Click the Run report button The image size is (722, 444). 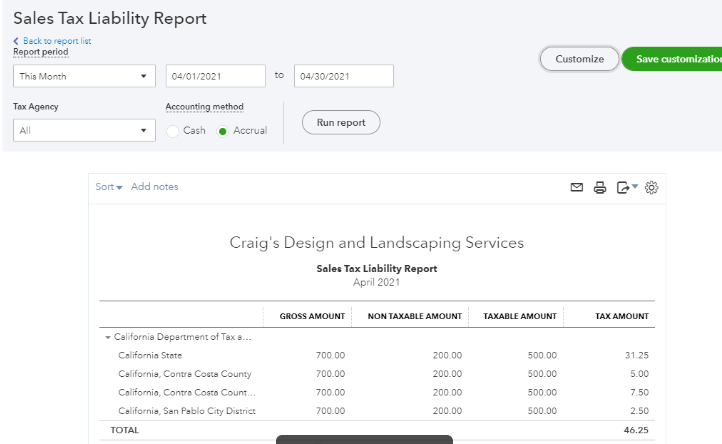click(341, 123)
